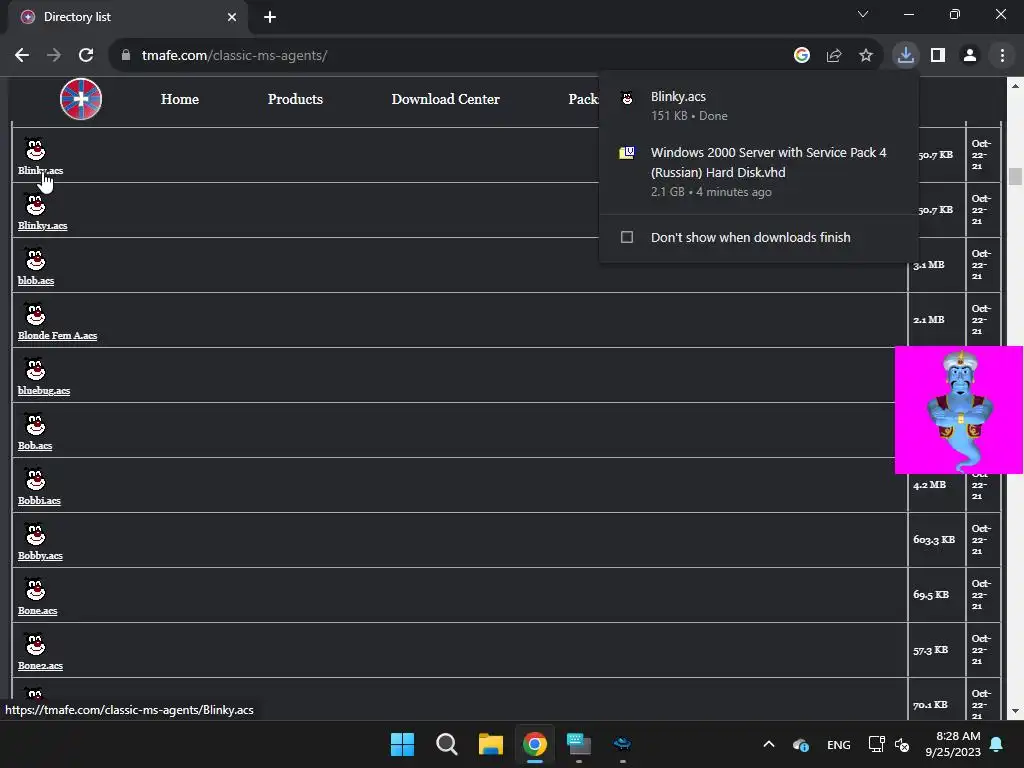This screenshot has width=1024, height=768.
Task: Click the agent icon above Bobbi.acs
Action: click(35, 479)
